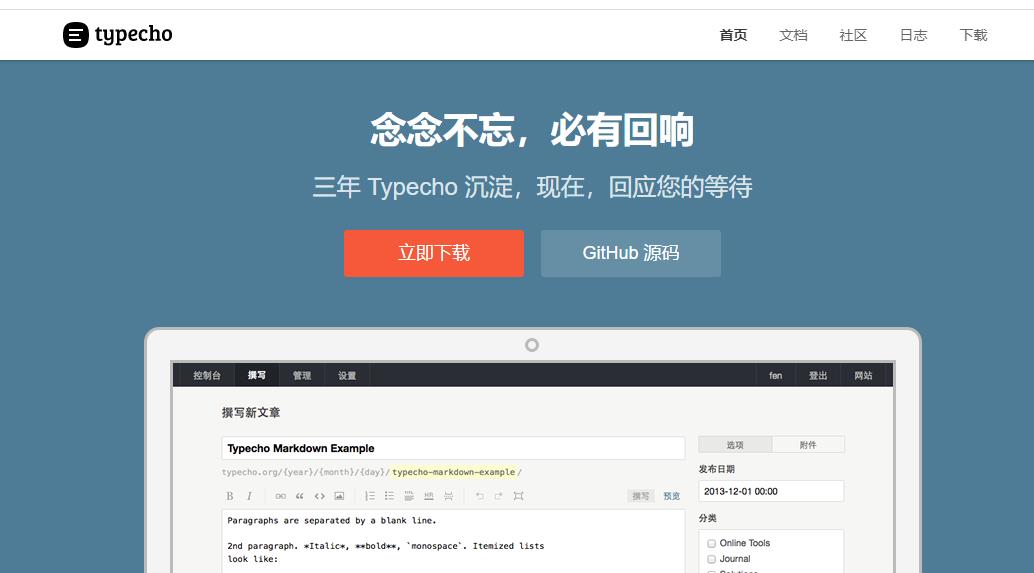This screenshot has height=573, width=1034.
Task: Open 日志 in the top navigation
Action: point(913,35)
